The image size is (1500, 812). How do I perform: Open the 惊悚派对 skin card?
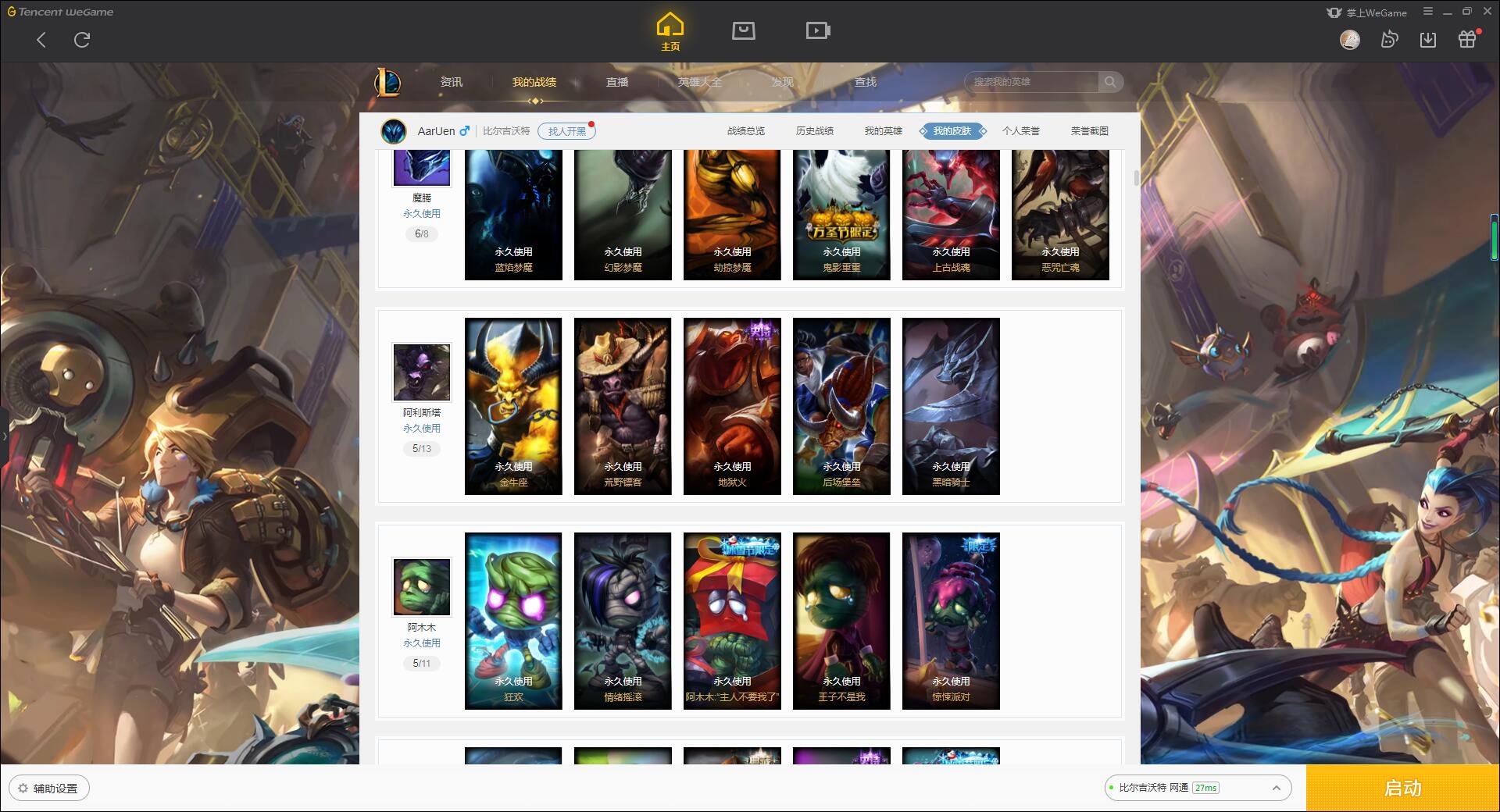(x=951, y=621)
